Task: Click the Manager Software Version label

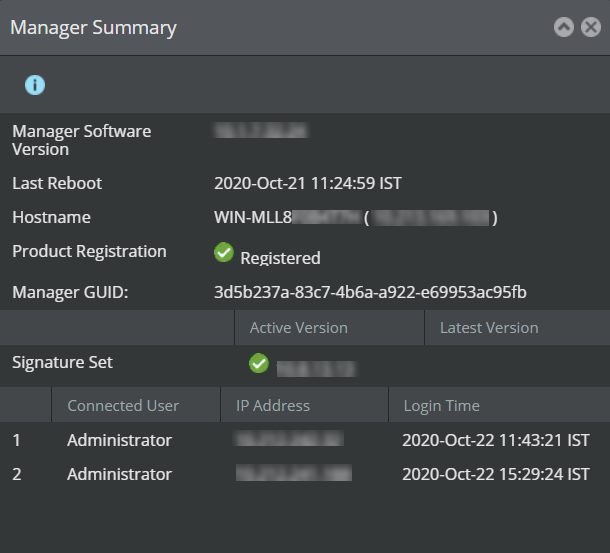Action: [82, 140]
